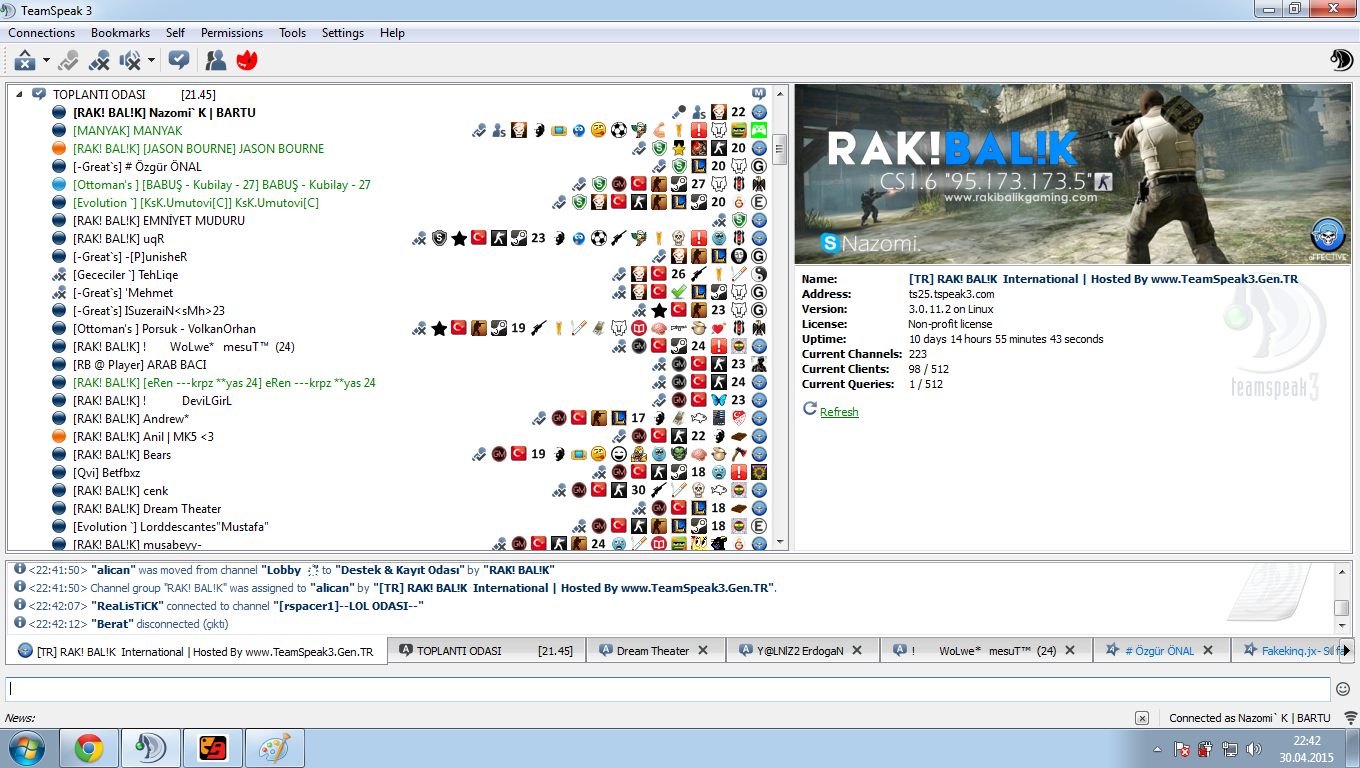Viewport: 1360px width, 768px height.
Task: Open the Permissions menu
Action: pyautogui.click(x=232, y=33)
